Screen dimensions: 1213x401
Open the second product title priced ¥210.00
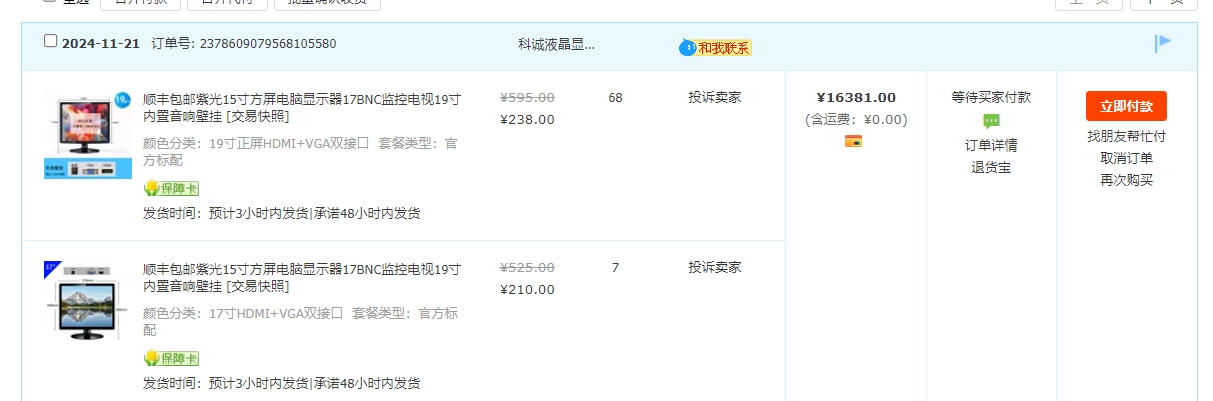pyautogui.click(x=302, y=278)
